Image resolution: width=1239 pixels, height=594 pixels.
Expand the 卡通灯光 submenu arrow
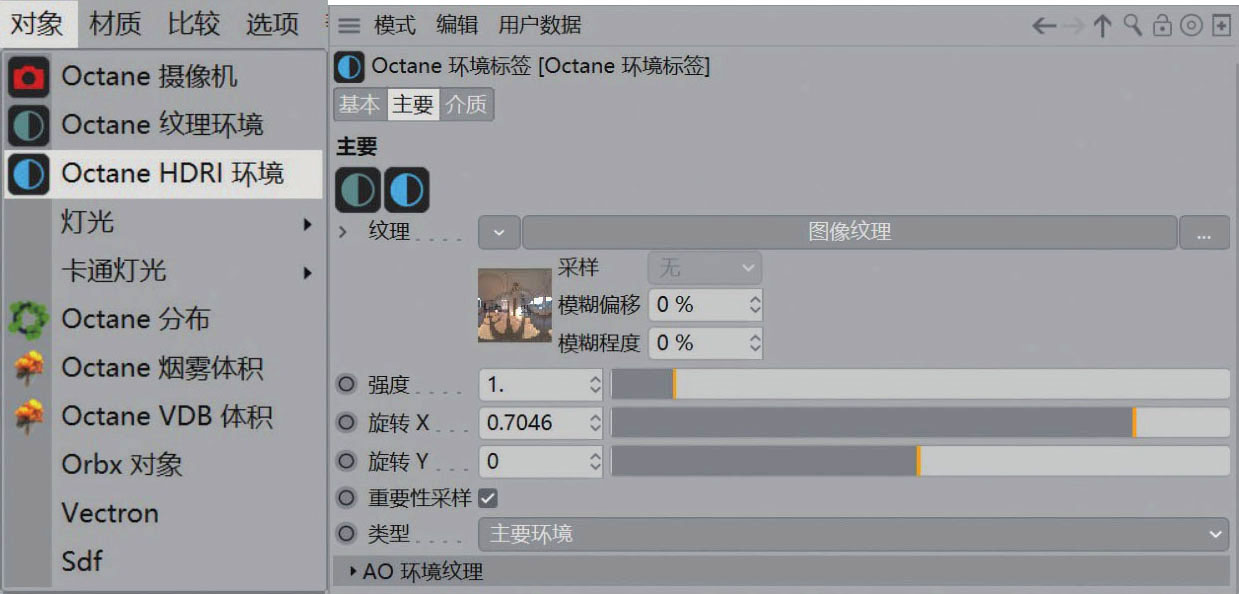(x=308, y=272)
